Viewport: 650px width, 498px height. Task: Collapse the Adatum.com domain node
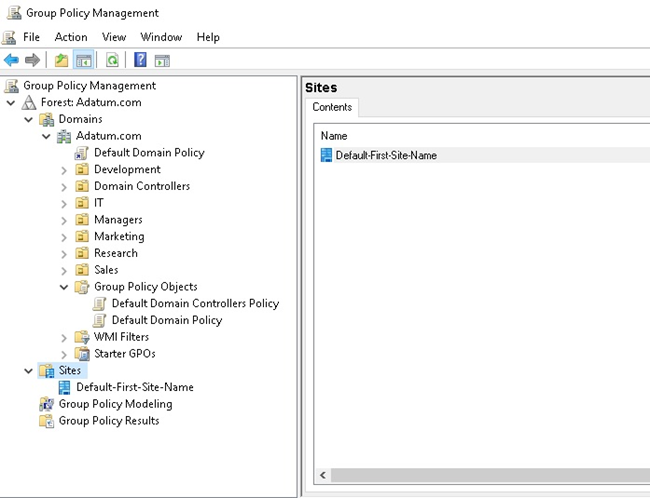click(x=46, y=136)
